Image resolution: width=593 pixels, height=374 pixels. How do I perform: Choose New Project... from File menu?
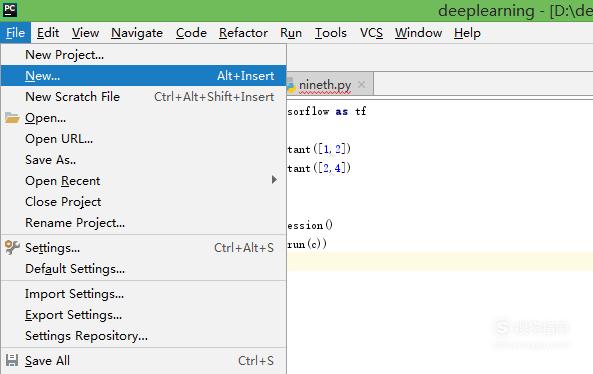[143, 55]
